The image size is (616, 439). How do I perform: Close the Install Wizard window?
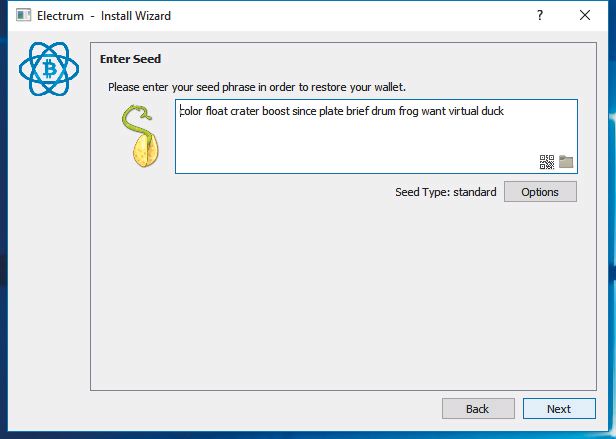[585, 15]
